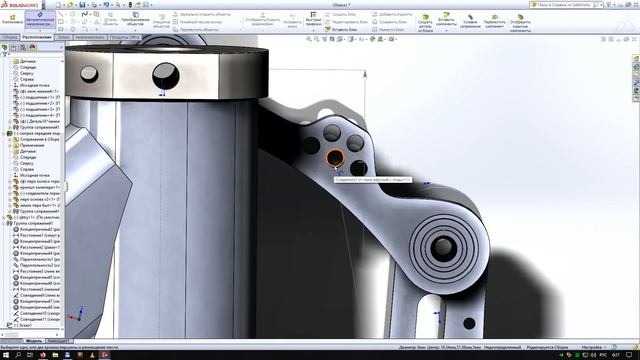
Task: Click Зеркально отразить объекты
Action: [x=202, y=14]
